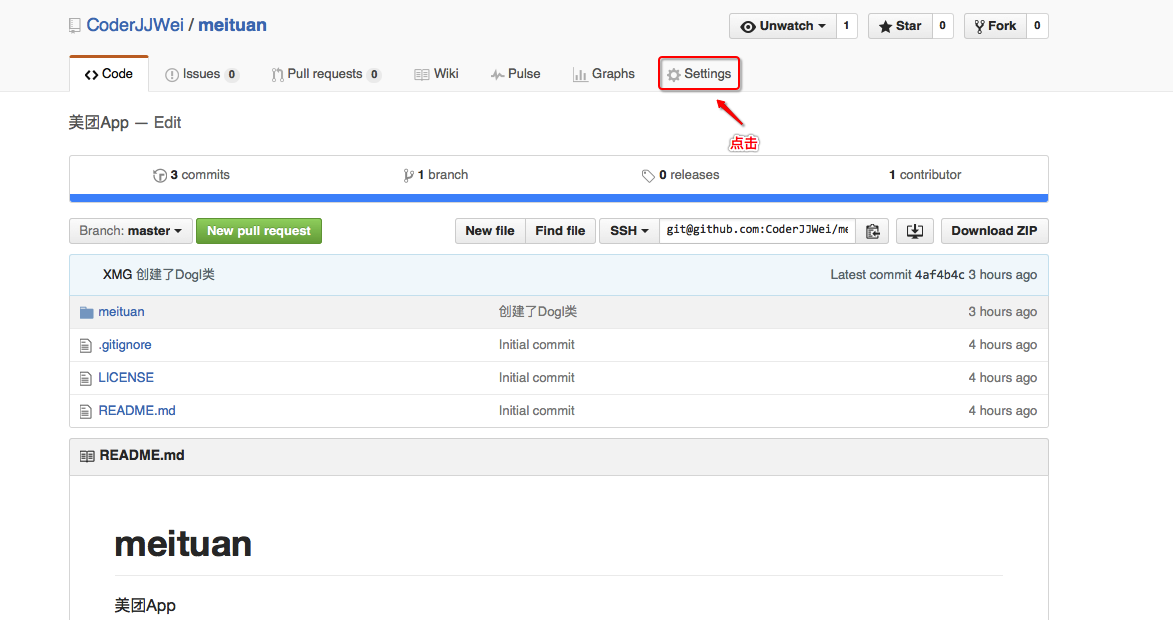Image resolution: width=1173 pixels, height=620 pixels.
Task: Open README.md row Initial commit message
Action: coord(536,411)
